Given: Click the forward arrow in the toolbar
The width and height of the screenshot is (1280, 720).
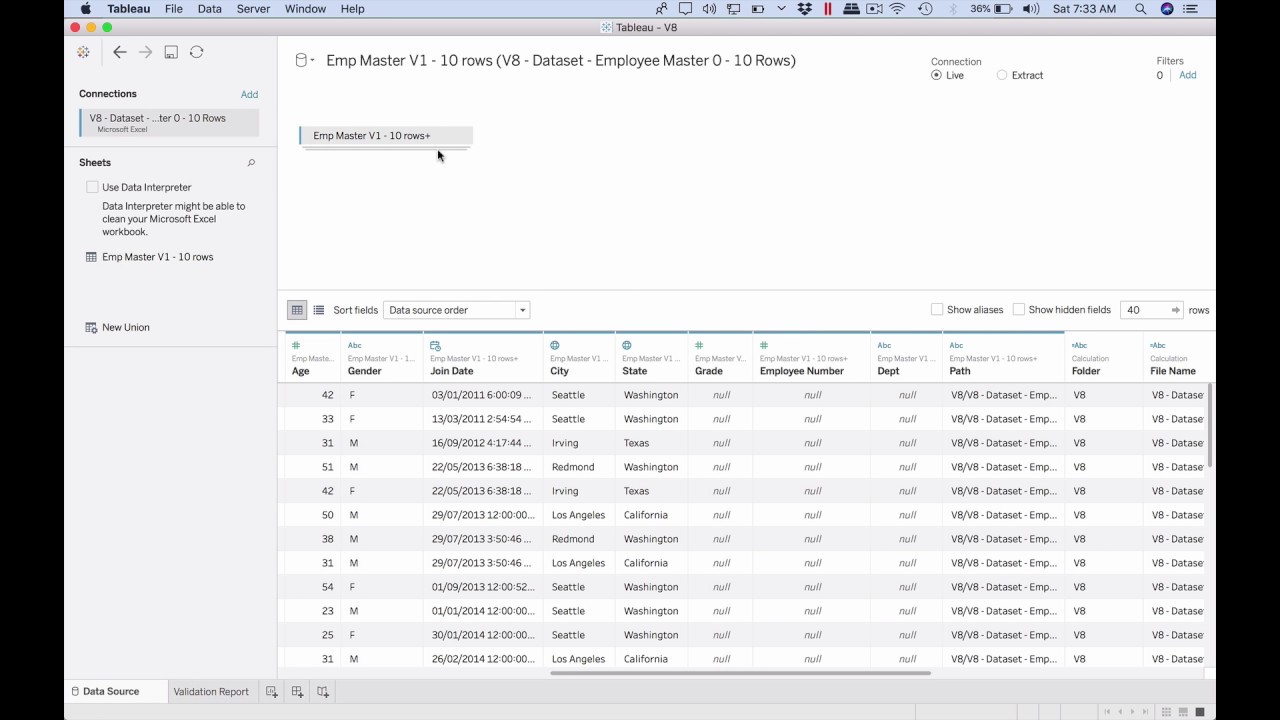Looking at the screenshot, I should pos(146,52).
